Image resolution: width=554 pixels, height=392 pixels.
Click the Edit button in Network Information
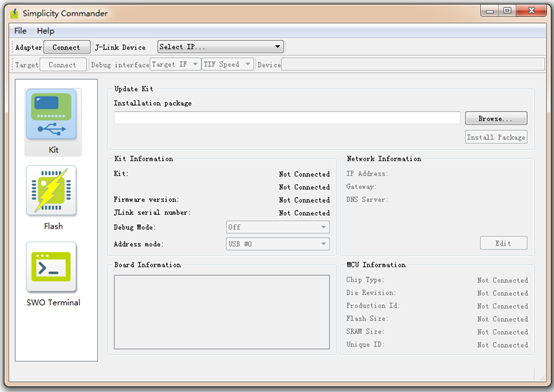[x=503, y=243]
